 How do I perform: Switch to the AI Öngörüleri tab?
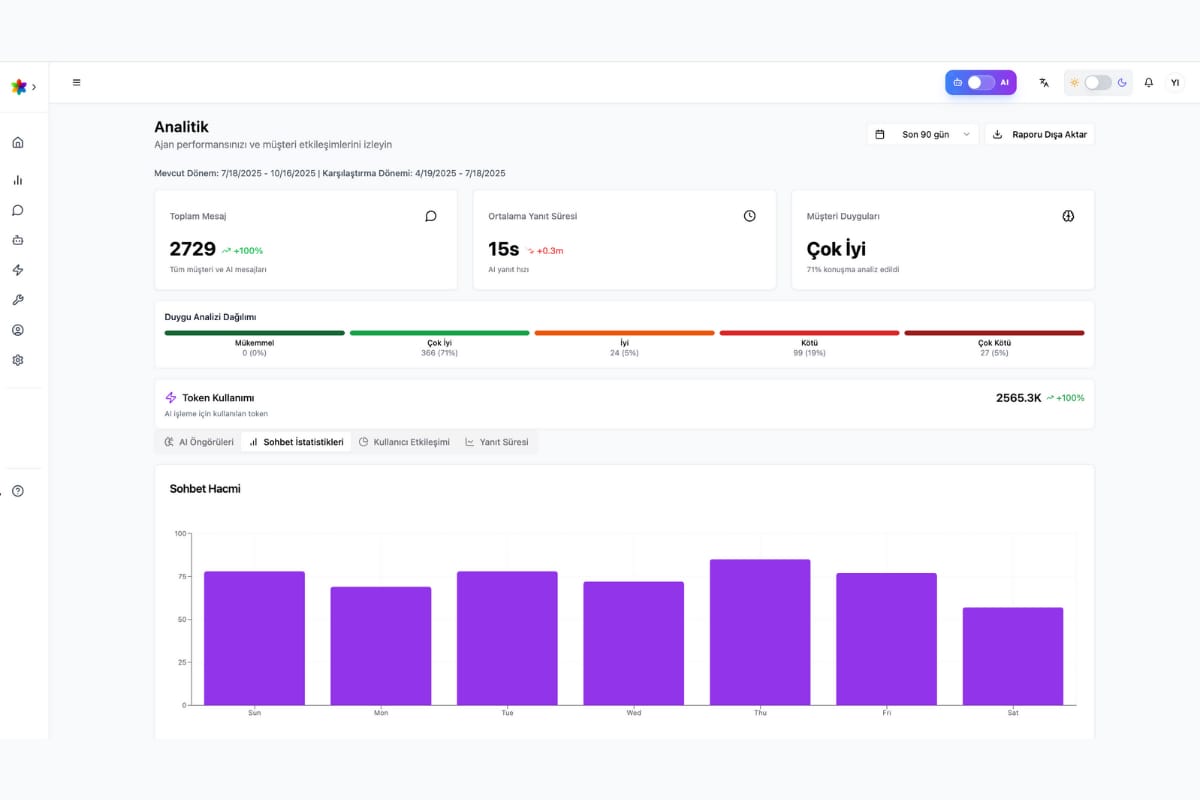click(x=199, y=441)
